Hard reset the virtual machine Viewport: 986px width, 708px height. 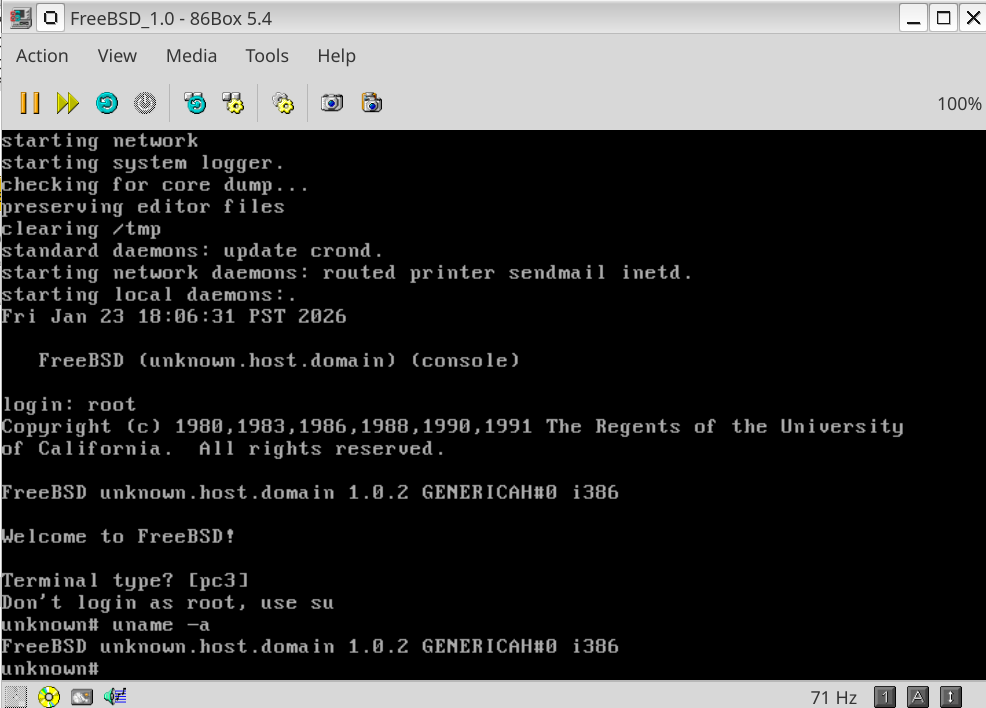tap(106, 103)
